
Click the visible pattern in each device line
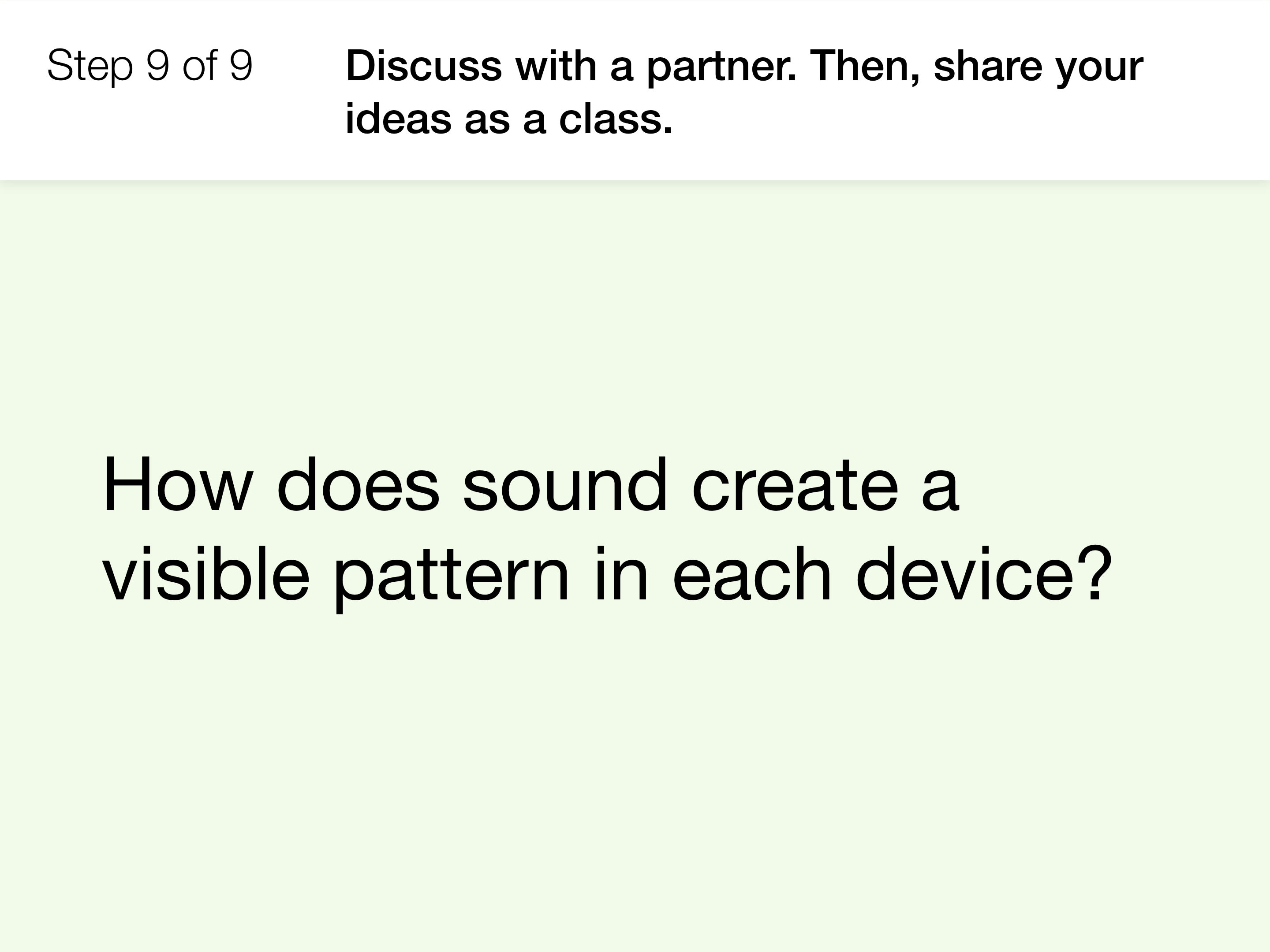click(608, 576)
